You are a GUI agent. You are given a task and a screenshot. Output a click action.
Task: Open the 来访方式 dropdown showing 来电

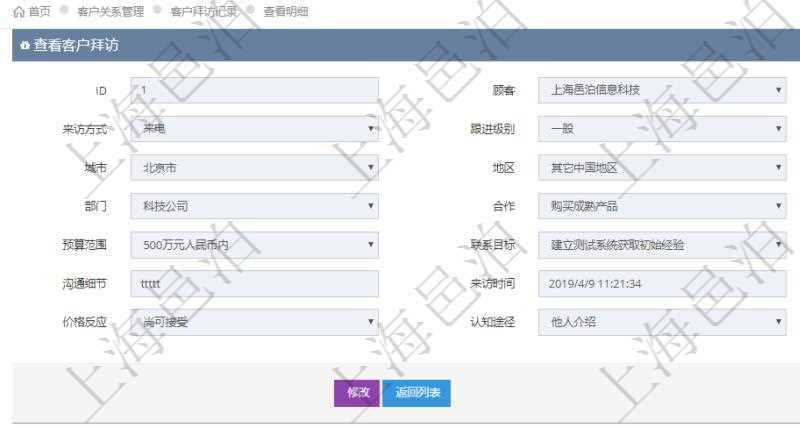click(255, 129)
